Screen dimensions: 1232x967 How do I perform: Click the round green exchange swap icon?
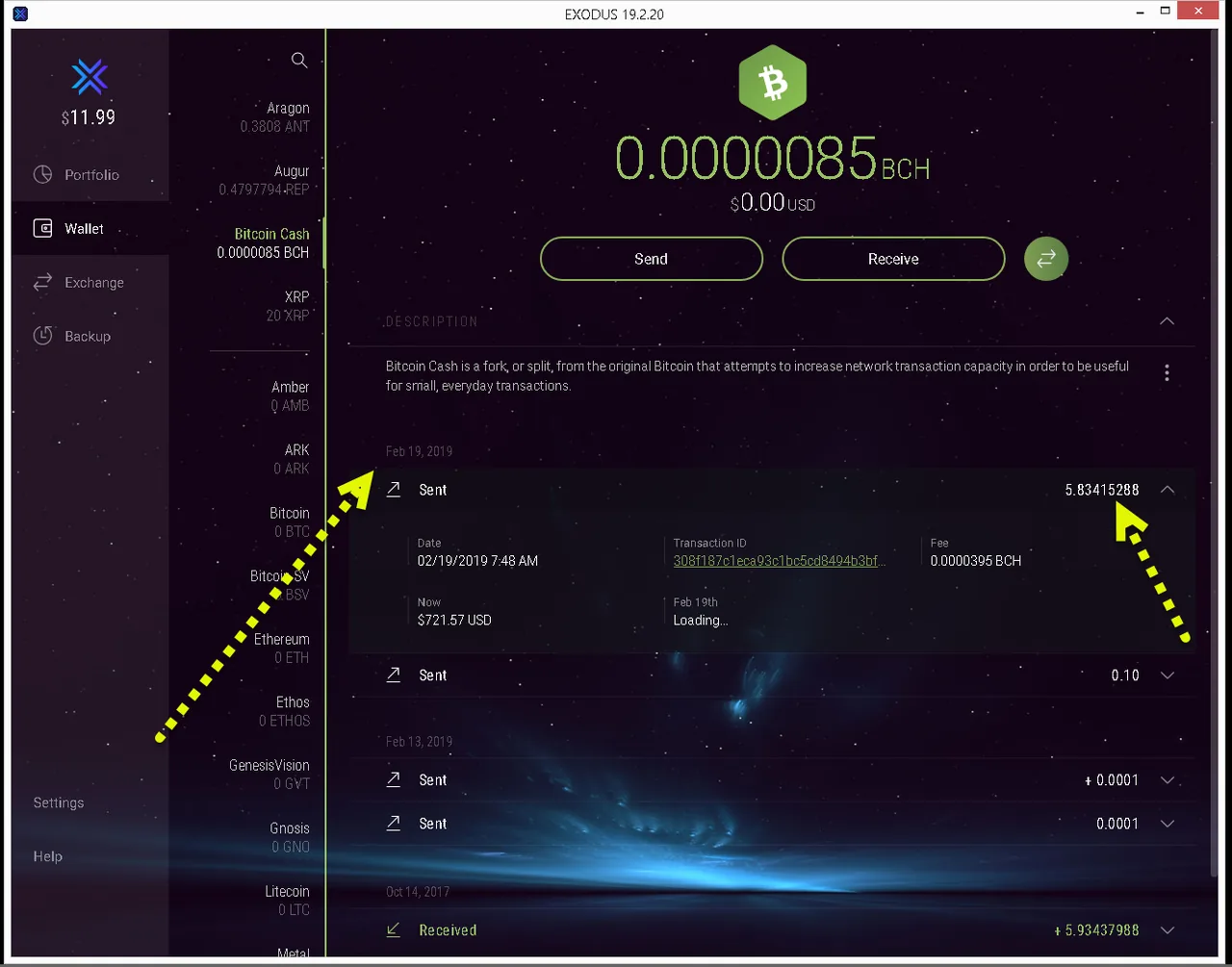tap(1046, 259)
